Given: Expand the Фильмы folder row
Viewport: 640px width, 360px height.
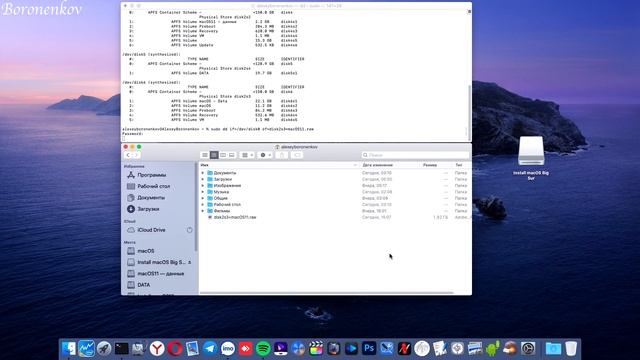Looking at the screenshot, I should (203, 211).
